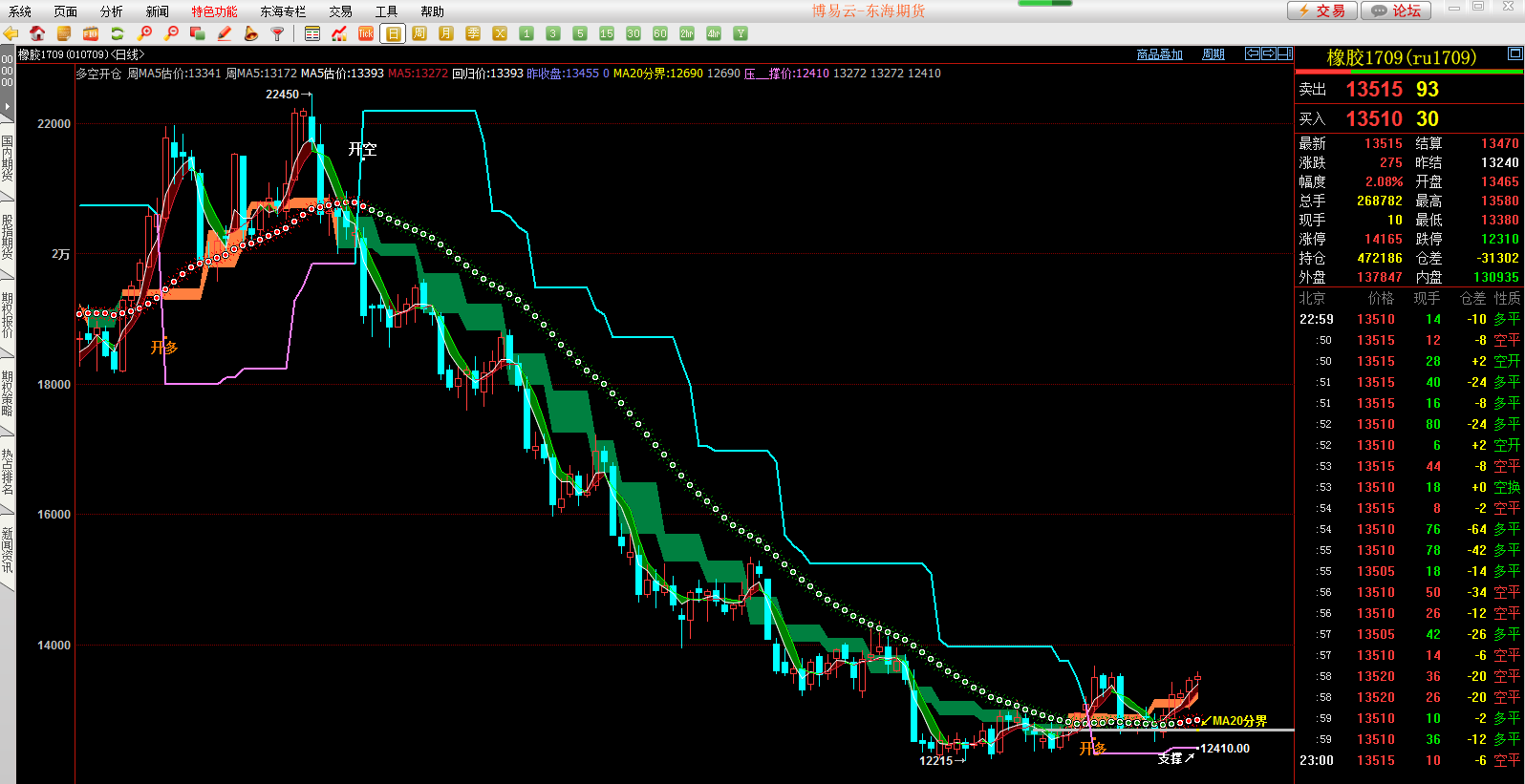Click the zoom-in magnifier icon
Image resolution: width=1525 pixels, height=784 pixels.
pyautogui.click(x=145, y=33)
